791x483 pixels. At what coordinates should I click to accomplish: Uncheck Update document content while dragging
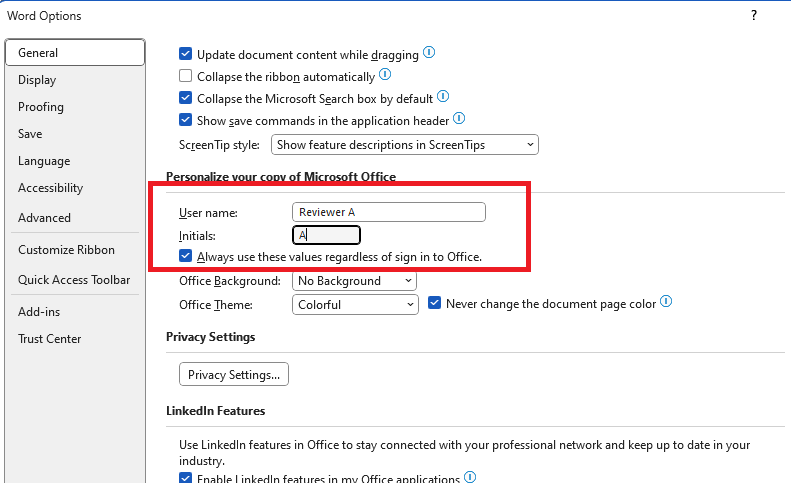(x=186, y=53)
